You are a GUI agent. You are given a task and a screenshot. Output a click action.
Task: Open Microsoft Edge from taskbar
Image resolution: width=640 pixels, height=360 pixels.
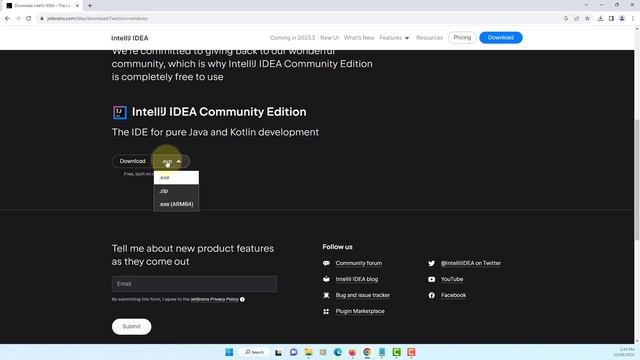click(338, 352)
